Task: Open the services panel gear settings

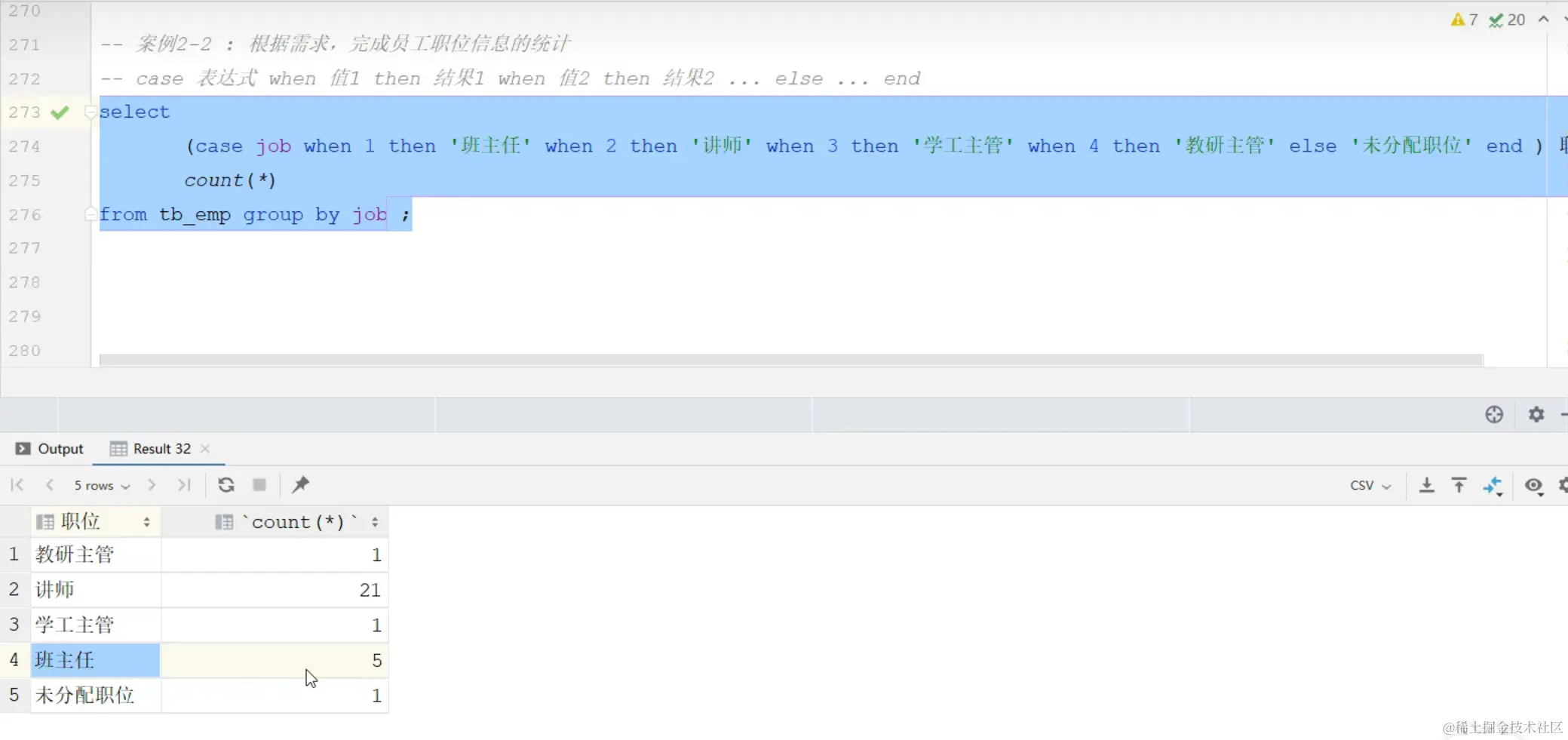Action: pyautogui.click(x=1536, y=414)
